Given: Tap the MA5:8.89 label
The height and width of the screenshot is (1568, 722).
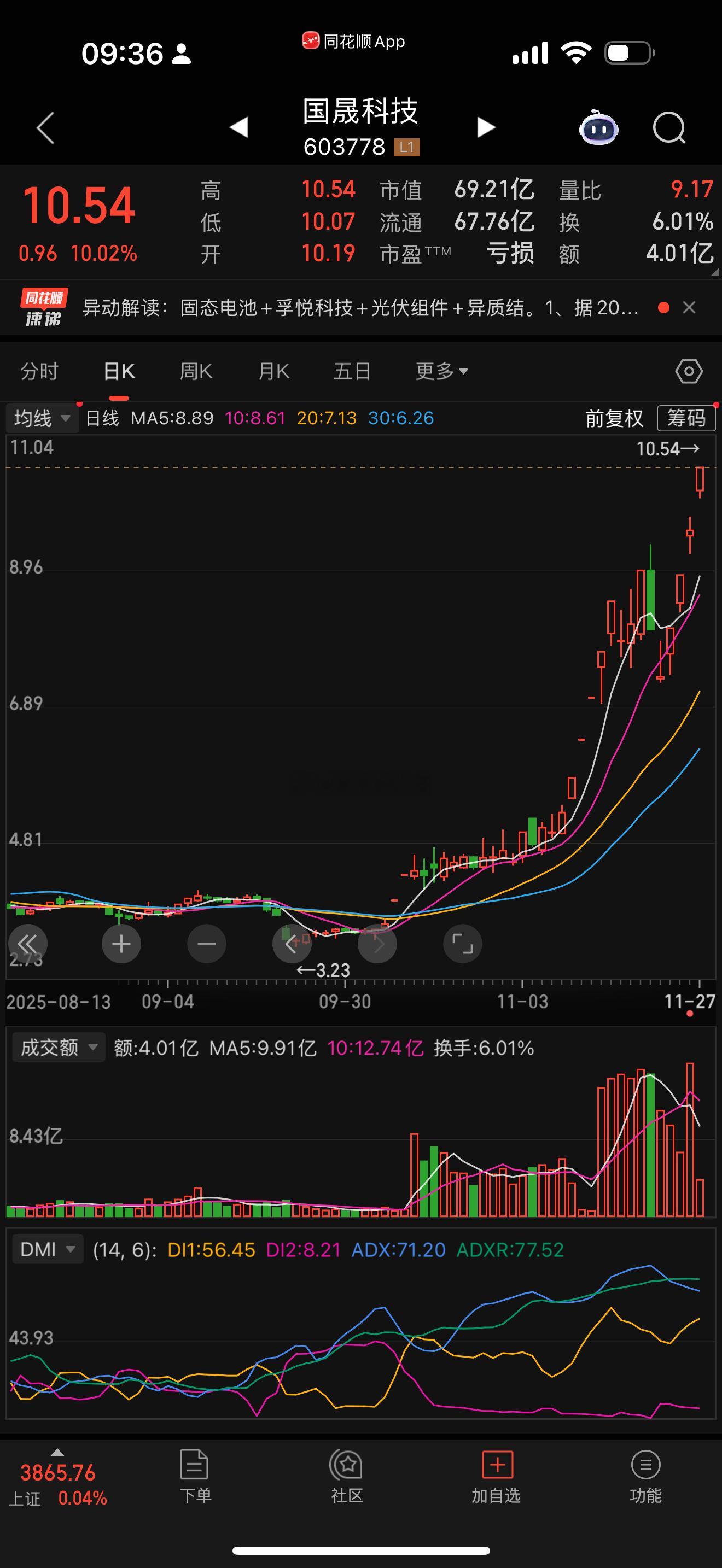Looking at the screenshot, I should [172, 418].
